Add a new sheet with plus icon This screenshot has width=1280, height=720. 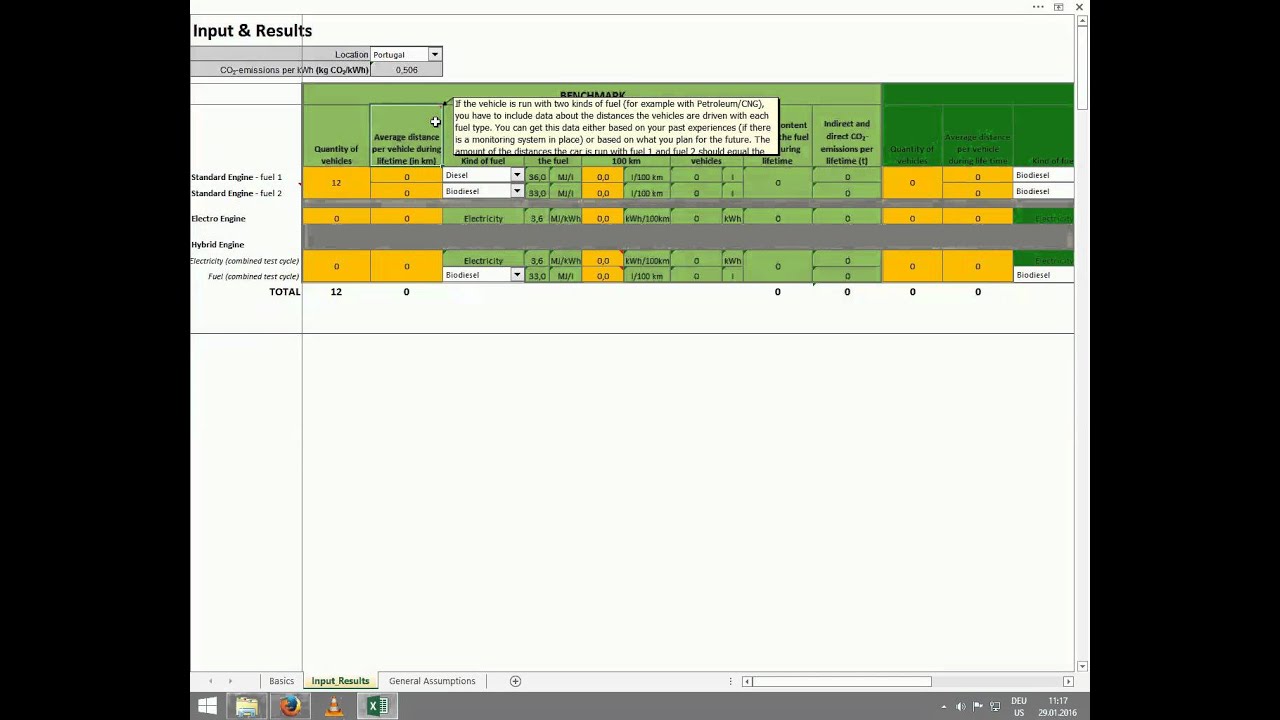click(x=516, y=681)
